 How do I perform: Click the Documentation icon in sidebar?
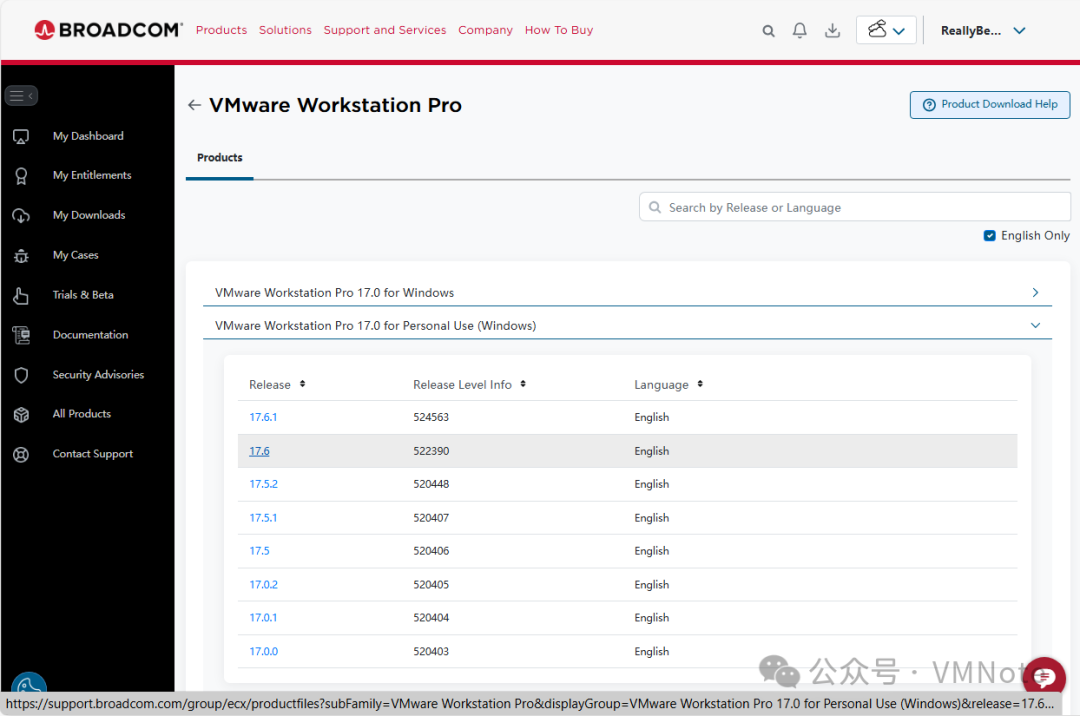(x=21, y=335)
